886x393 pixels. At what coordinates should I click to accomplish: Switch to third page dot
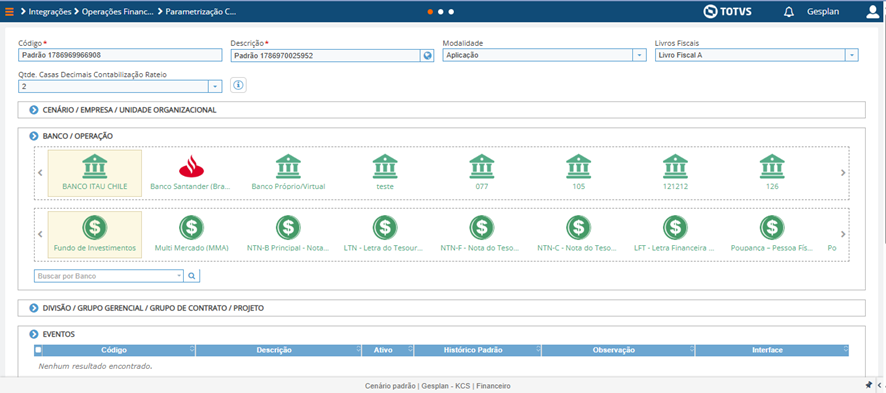451,11
